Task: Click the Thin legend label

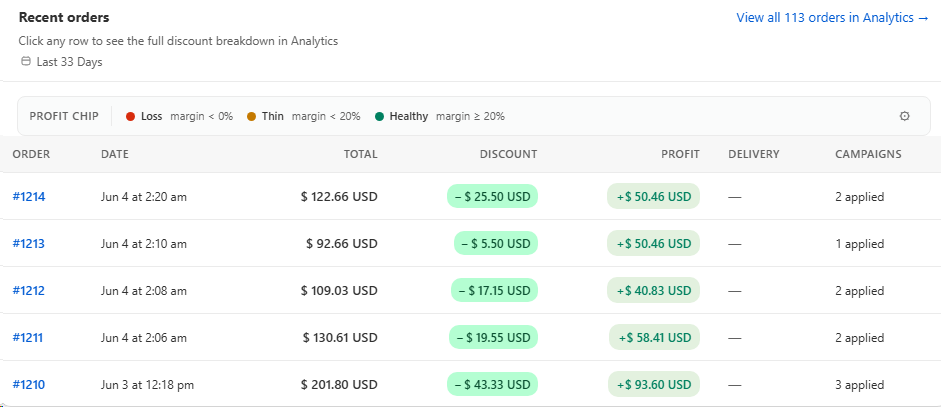Action: (x=273, y=116)
